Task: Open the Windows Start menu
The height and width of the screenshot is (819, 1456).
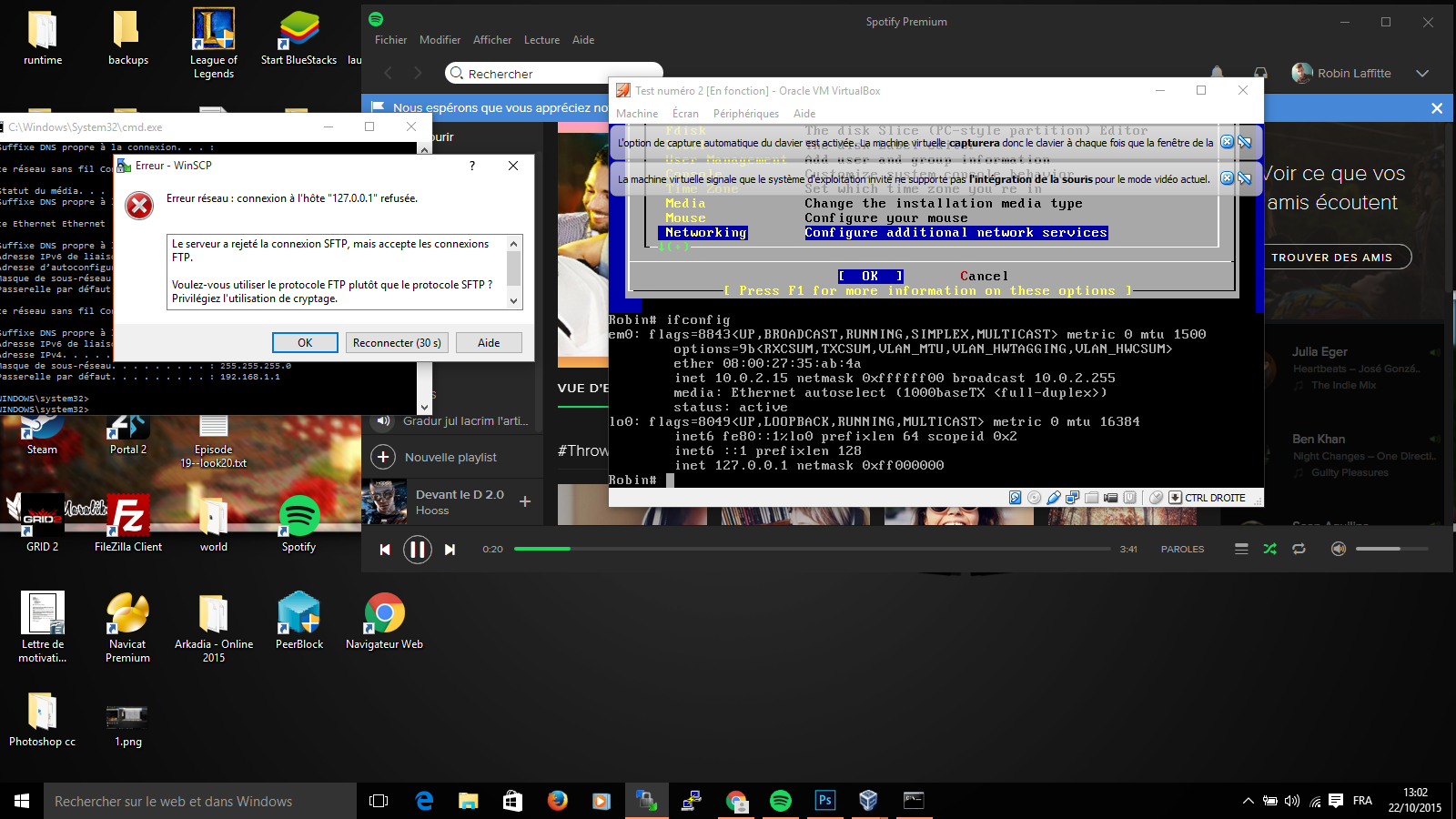Action: pos(22,801)
